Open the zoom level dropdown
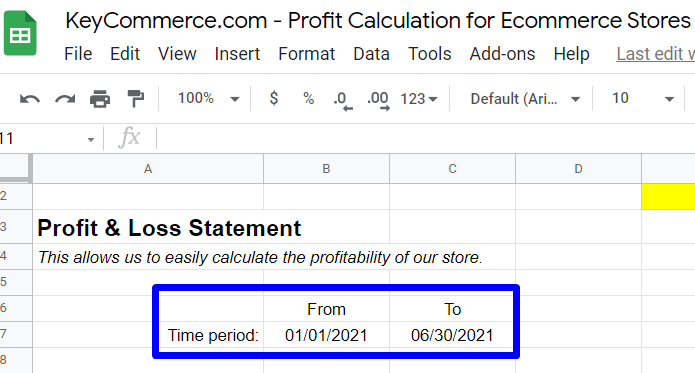 208,98
